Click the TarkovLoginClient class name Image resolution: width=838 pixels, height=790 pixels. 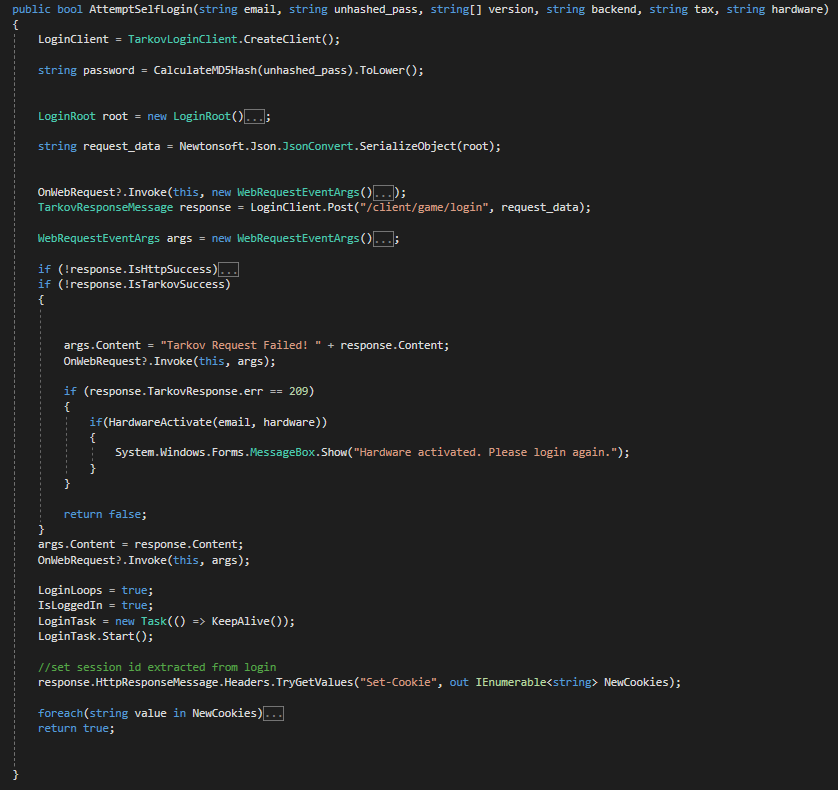point(183,39)
